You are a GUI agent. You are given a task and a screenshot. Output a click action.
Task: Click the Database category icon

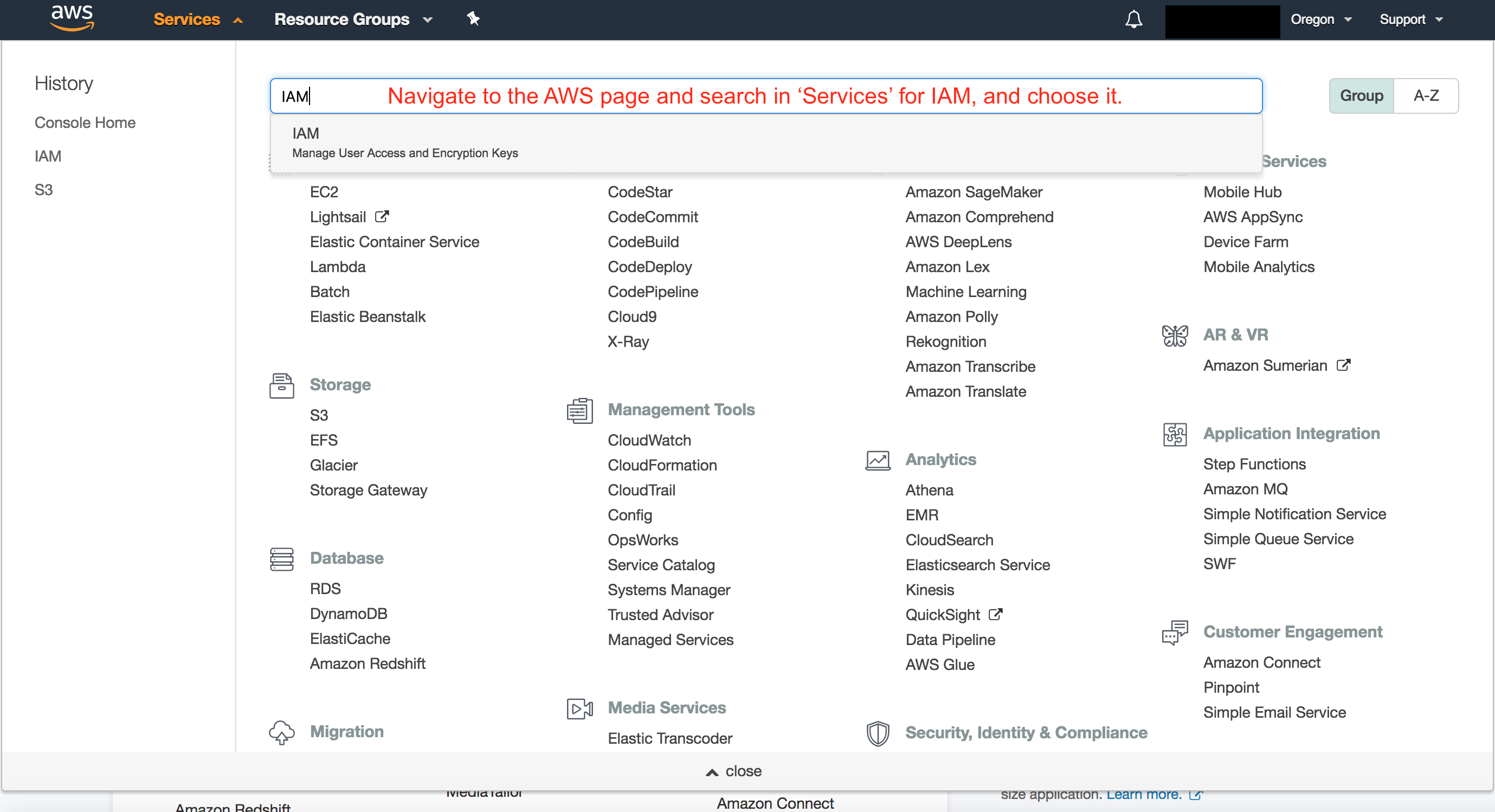(x=281, y=558)
